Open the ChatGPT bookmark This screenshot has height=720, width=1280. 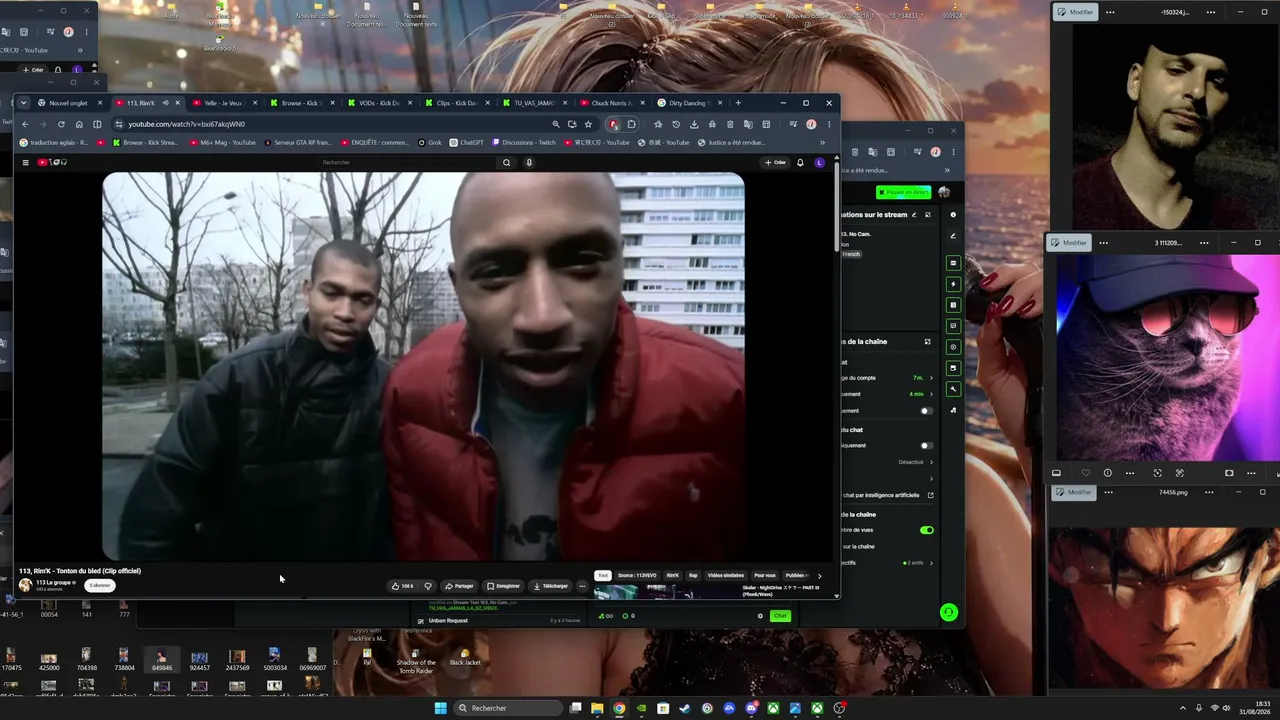(x=466, y=142)
